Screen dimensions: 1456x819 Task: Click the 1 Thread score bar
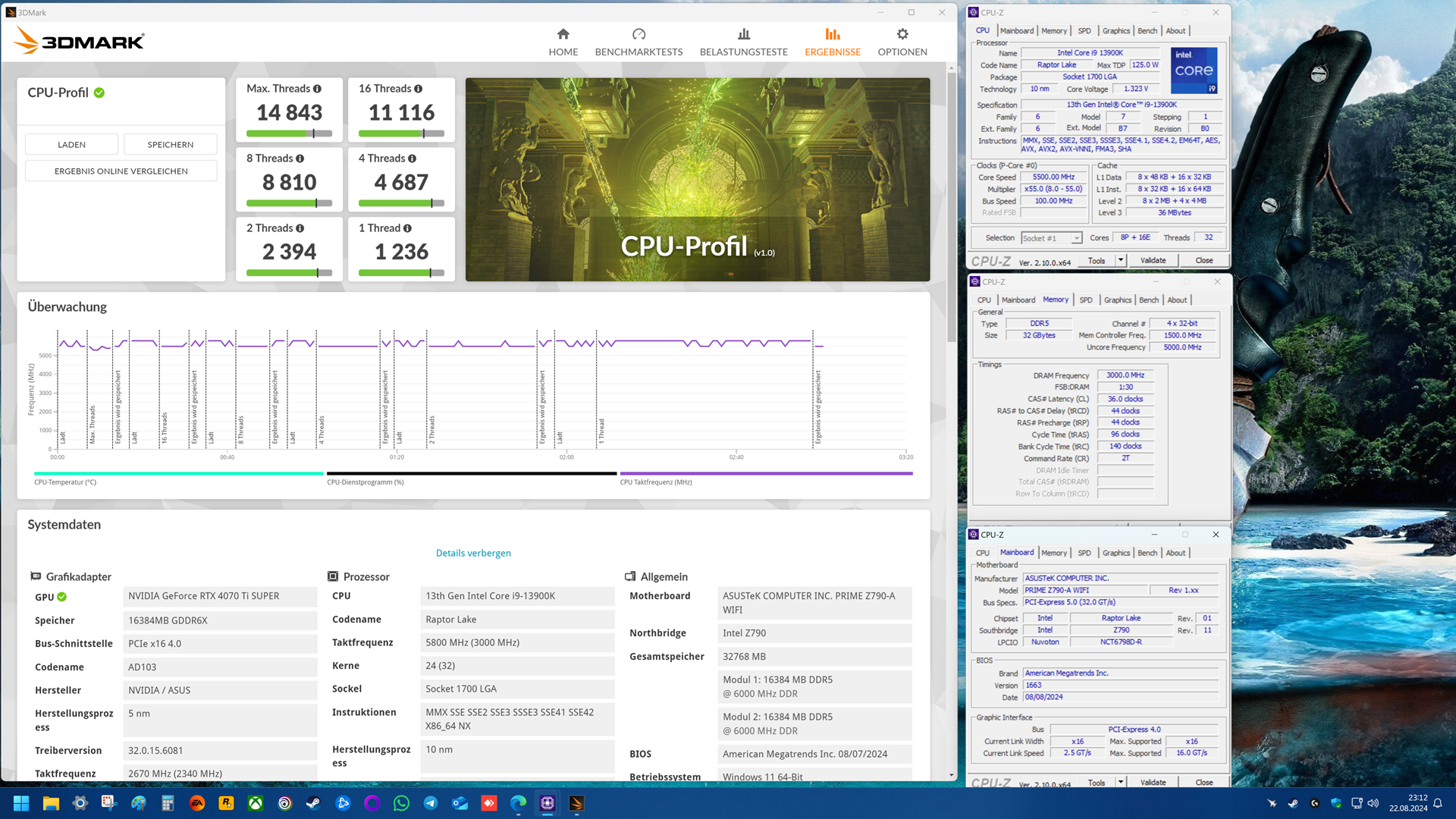point(401,273)
